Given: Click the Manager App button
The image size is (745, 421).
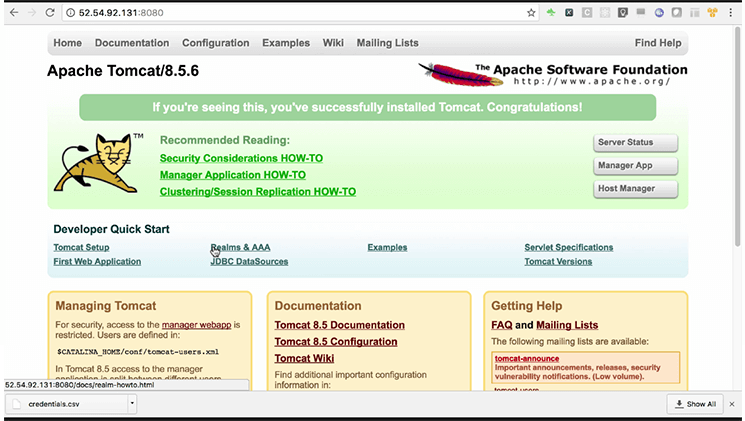Looking at the screenshot, I should click(635, 166).
